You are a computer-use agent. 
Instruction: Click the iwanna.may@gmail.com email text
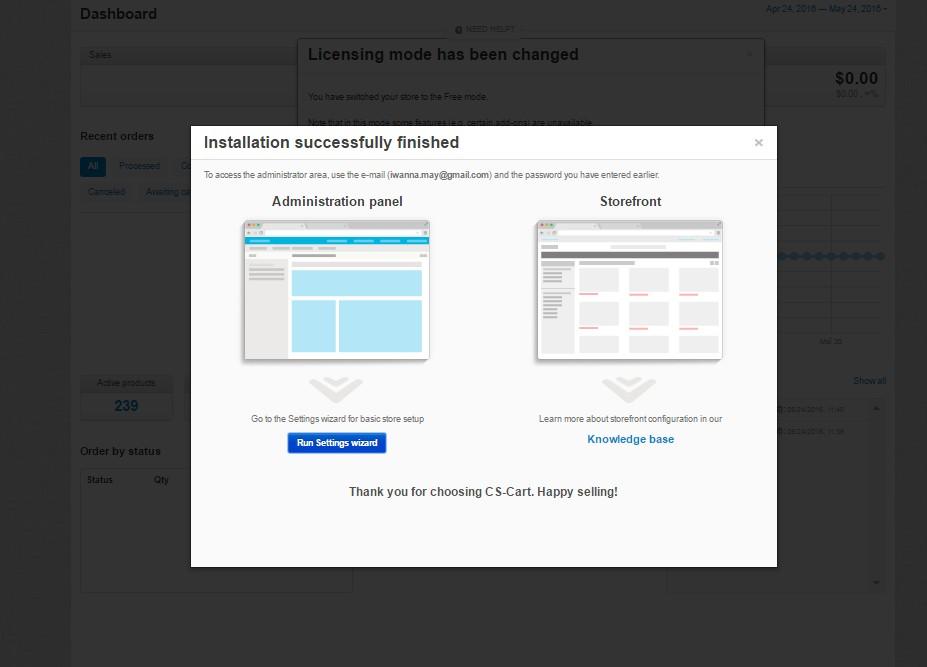coord(439,175)
